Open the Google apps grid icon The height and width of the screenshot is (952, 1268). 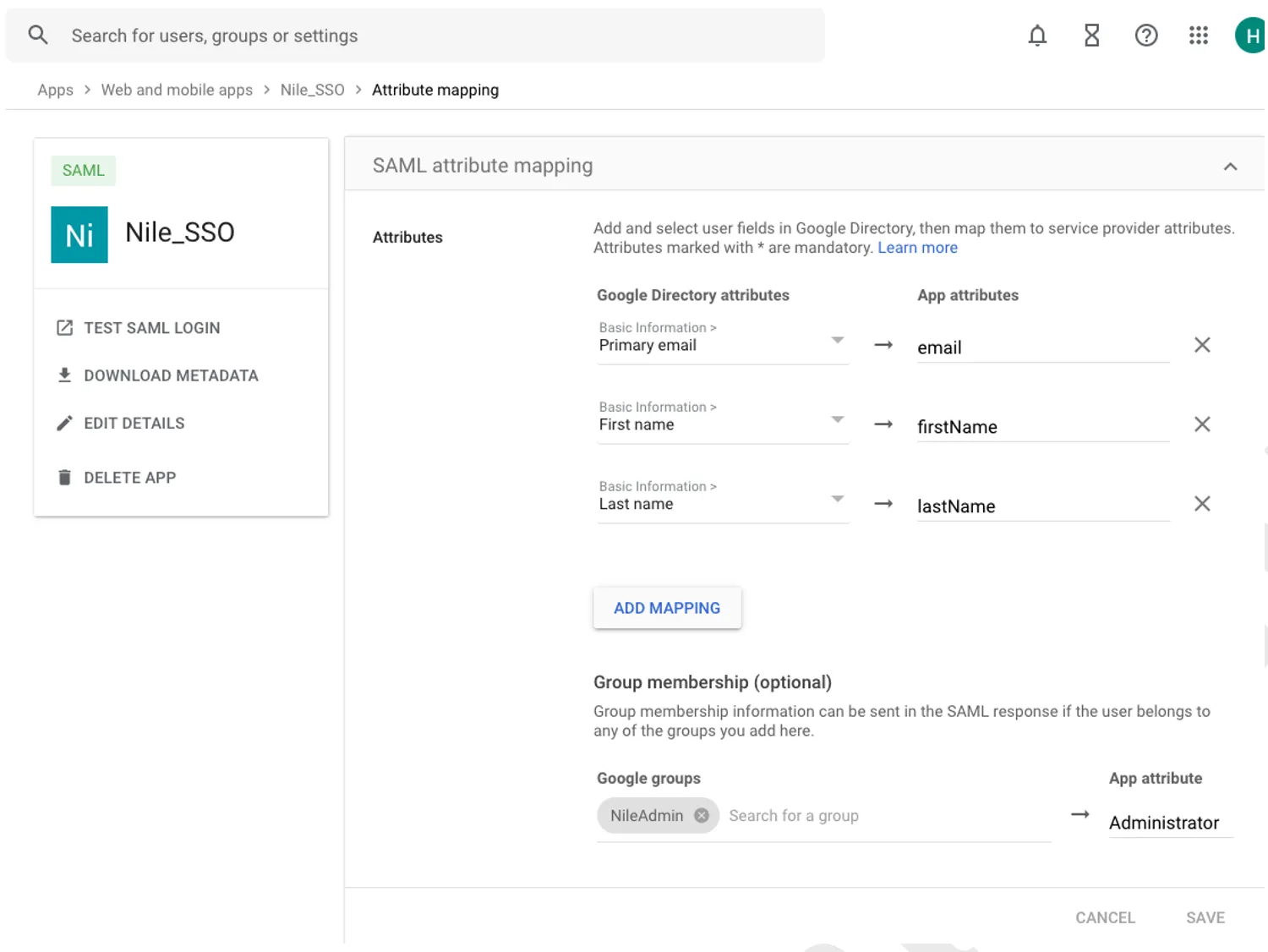click(x=1198, y=36)
